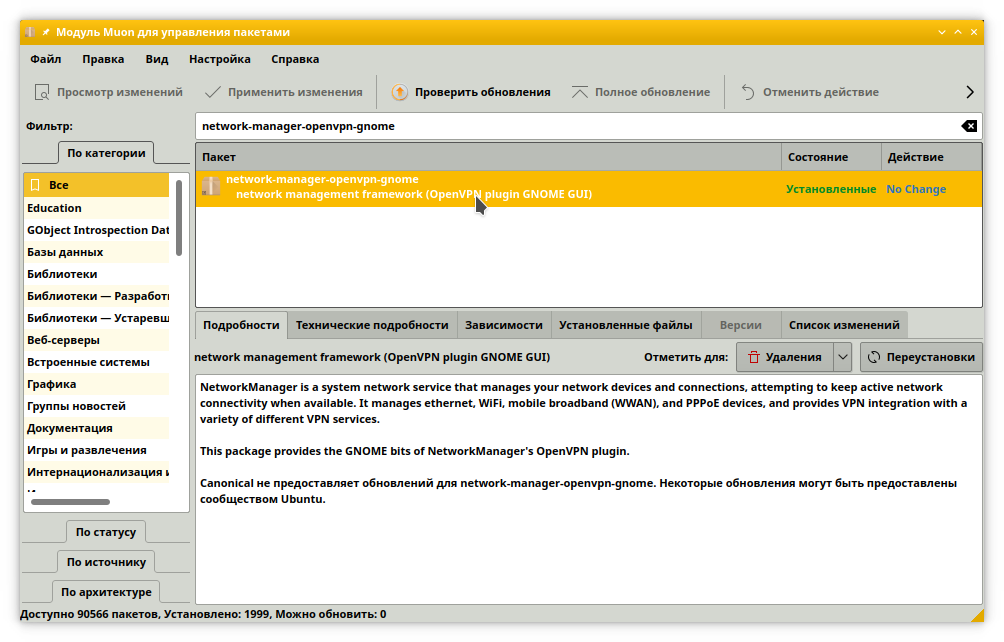Click the Undo action arrow icon
1004x642 pixels.
(748, 92)
